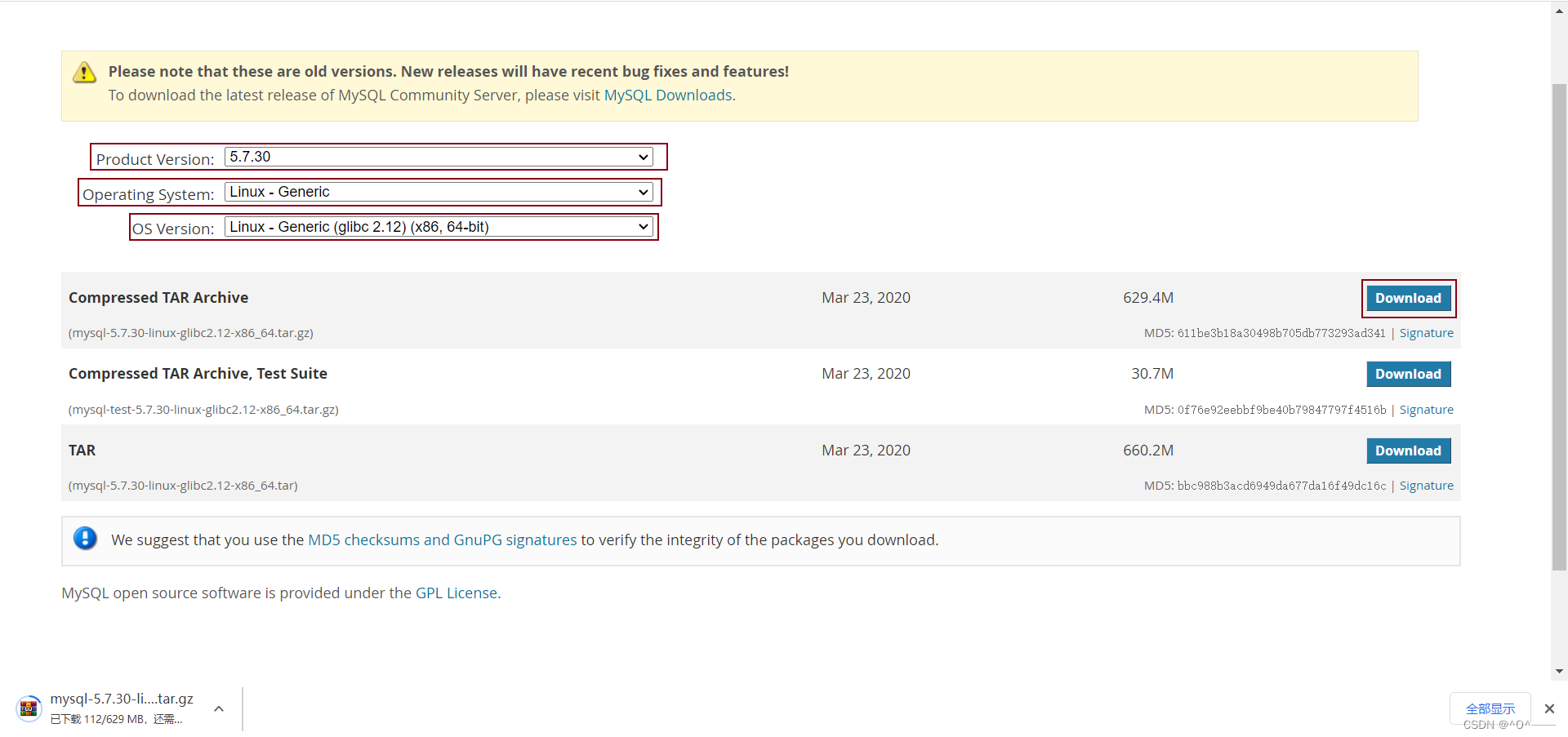1568x737 pixels.
Task: Open Signature link for Compressed TAR Archive
Action: point(1426,333)
